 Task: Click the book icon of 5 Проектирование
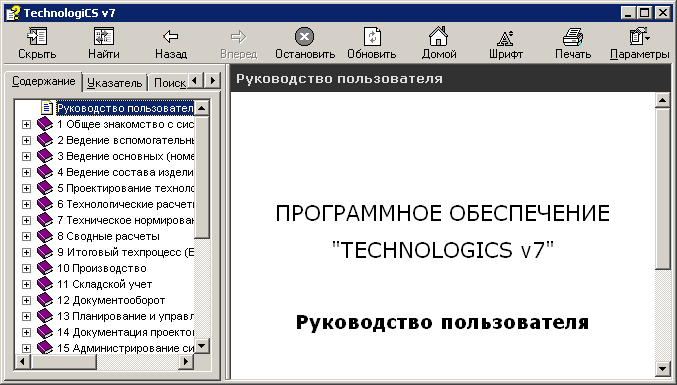(44, 188)
